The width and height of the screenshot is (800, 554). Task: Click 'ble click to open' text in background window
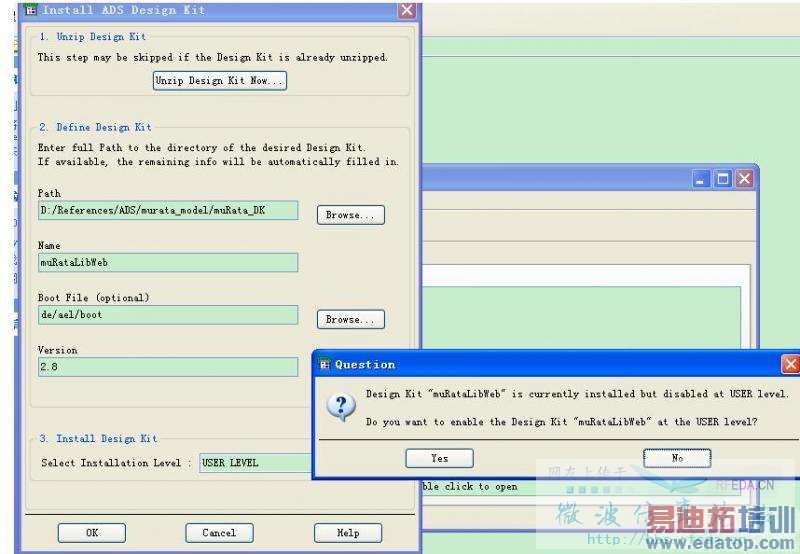(470, 487)
